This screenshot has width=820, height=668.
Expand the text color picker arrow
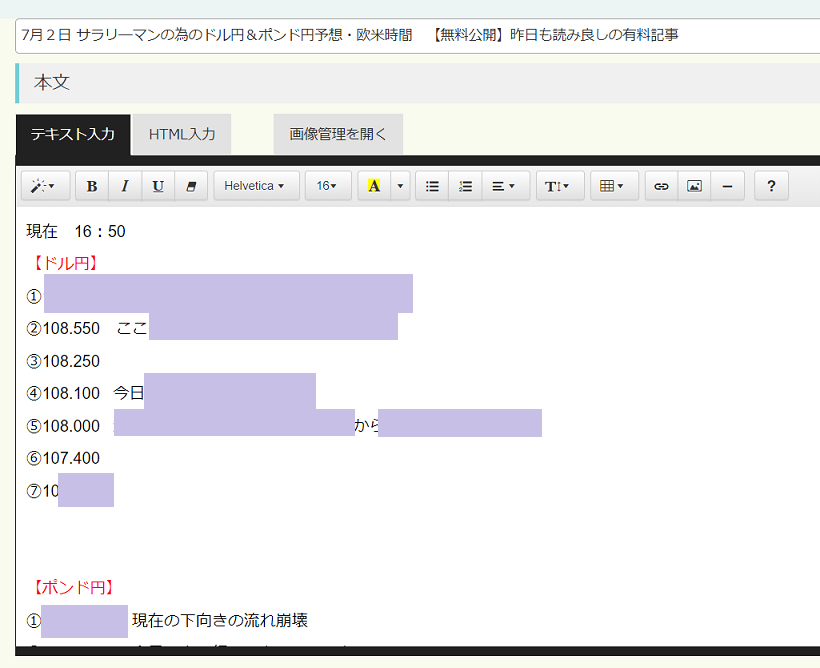(400, 186)
